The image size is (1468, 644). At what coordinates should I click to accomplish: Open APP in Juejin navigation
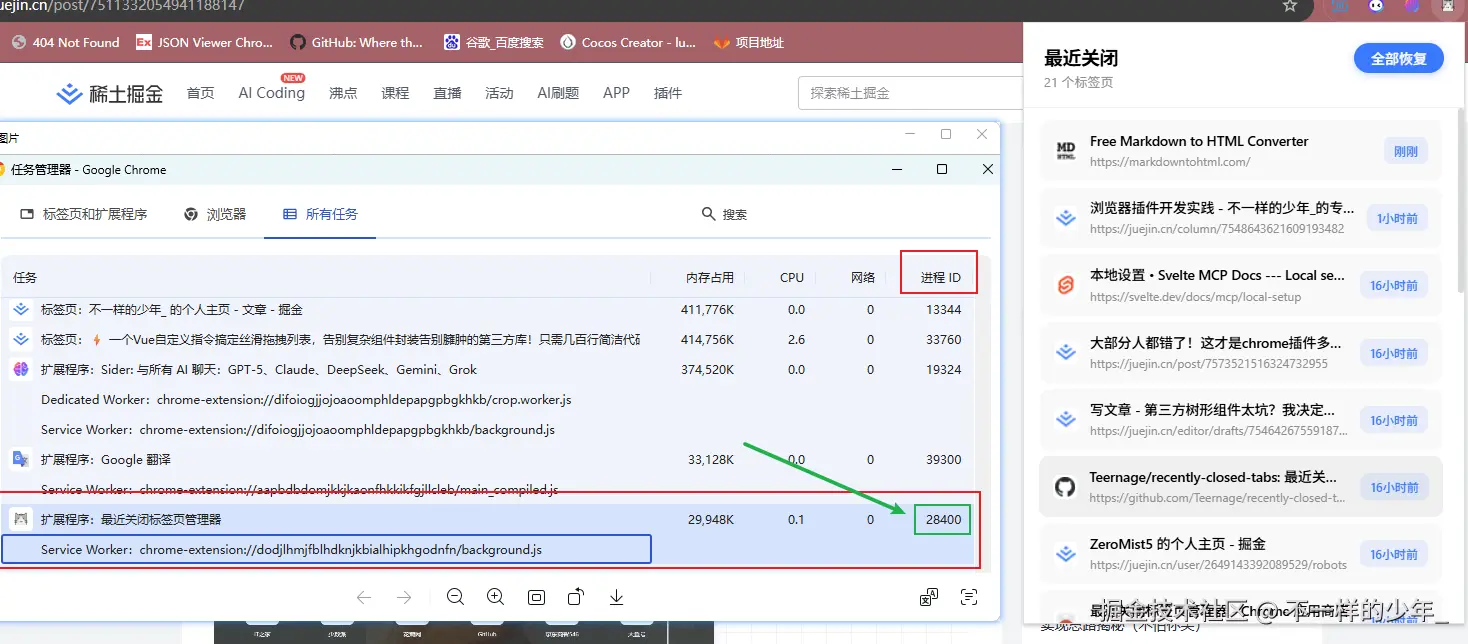616,93
